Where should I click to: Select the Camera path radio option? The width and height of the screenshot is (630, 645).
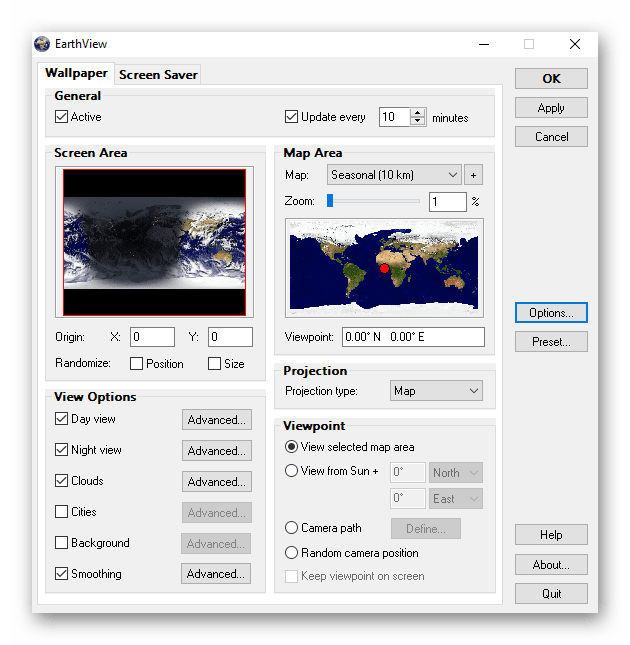(x=291, y=528)
